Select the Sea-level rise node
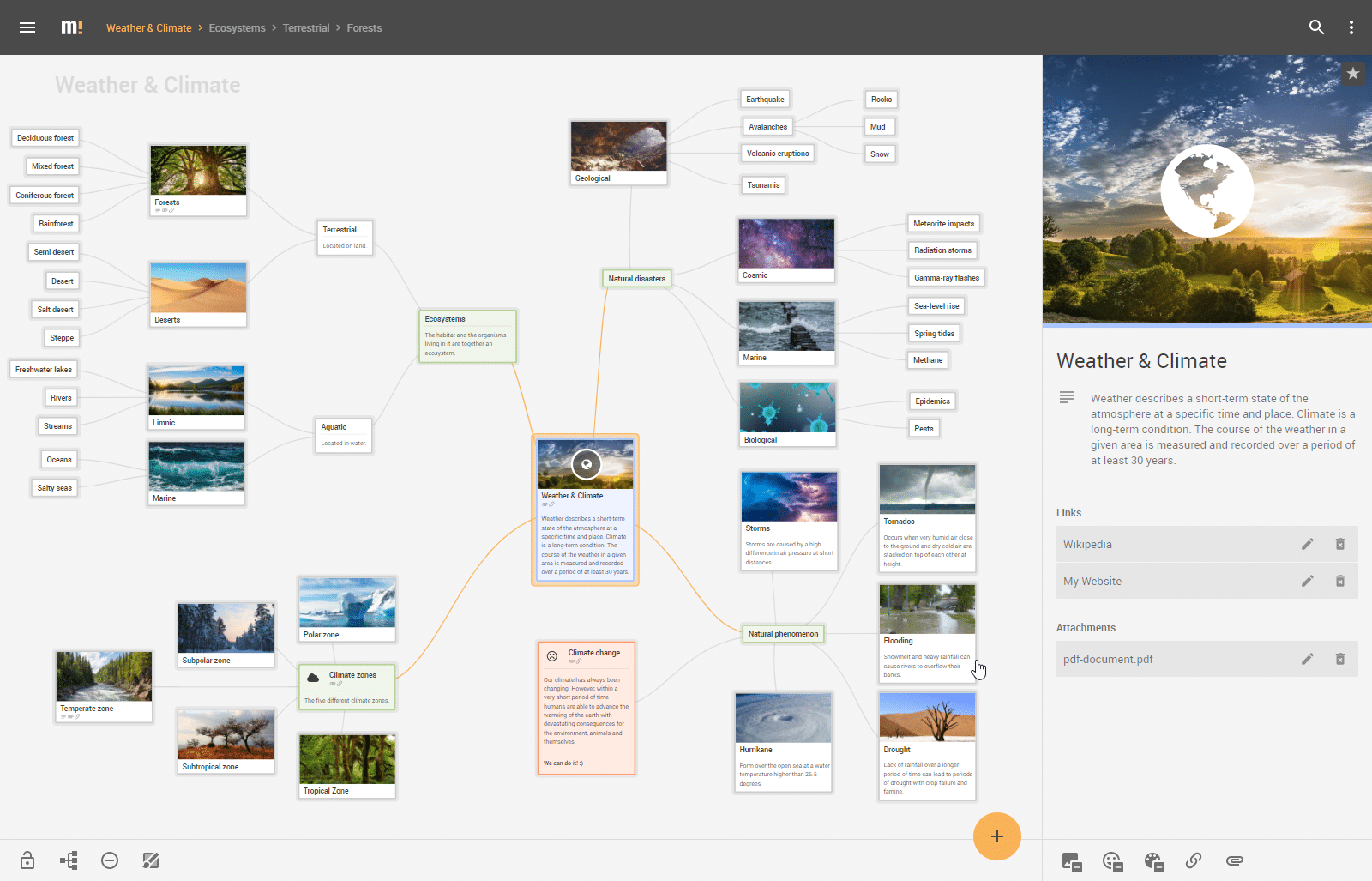This screenshot has height=881, width=1372. click(x=936, y=305)
